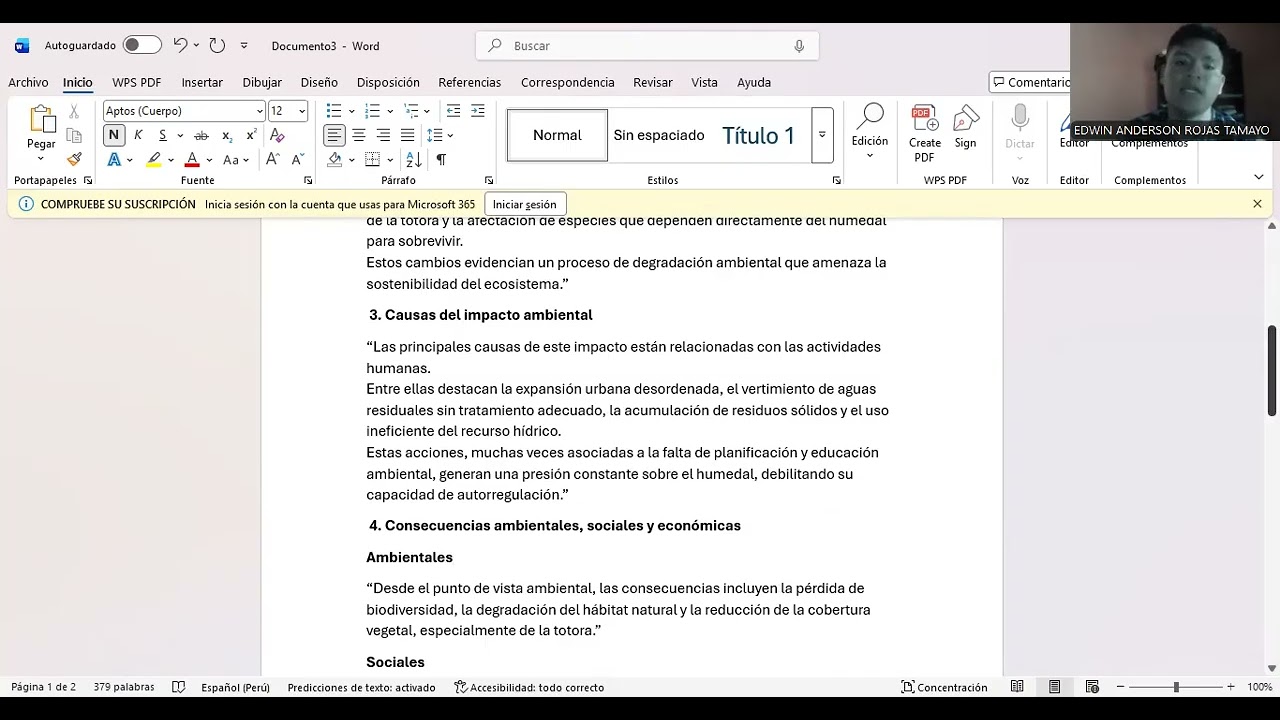Click the spelling check book icon in status bar
The width and height of the screenshot is (1280, 720).
click(x=179, y=687)
